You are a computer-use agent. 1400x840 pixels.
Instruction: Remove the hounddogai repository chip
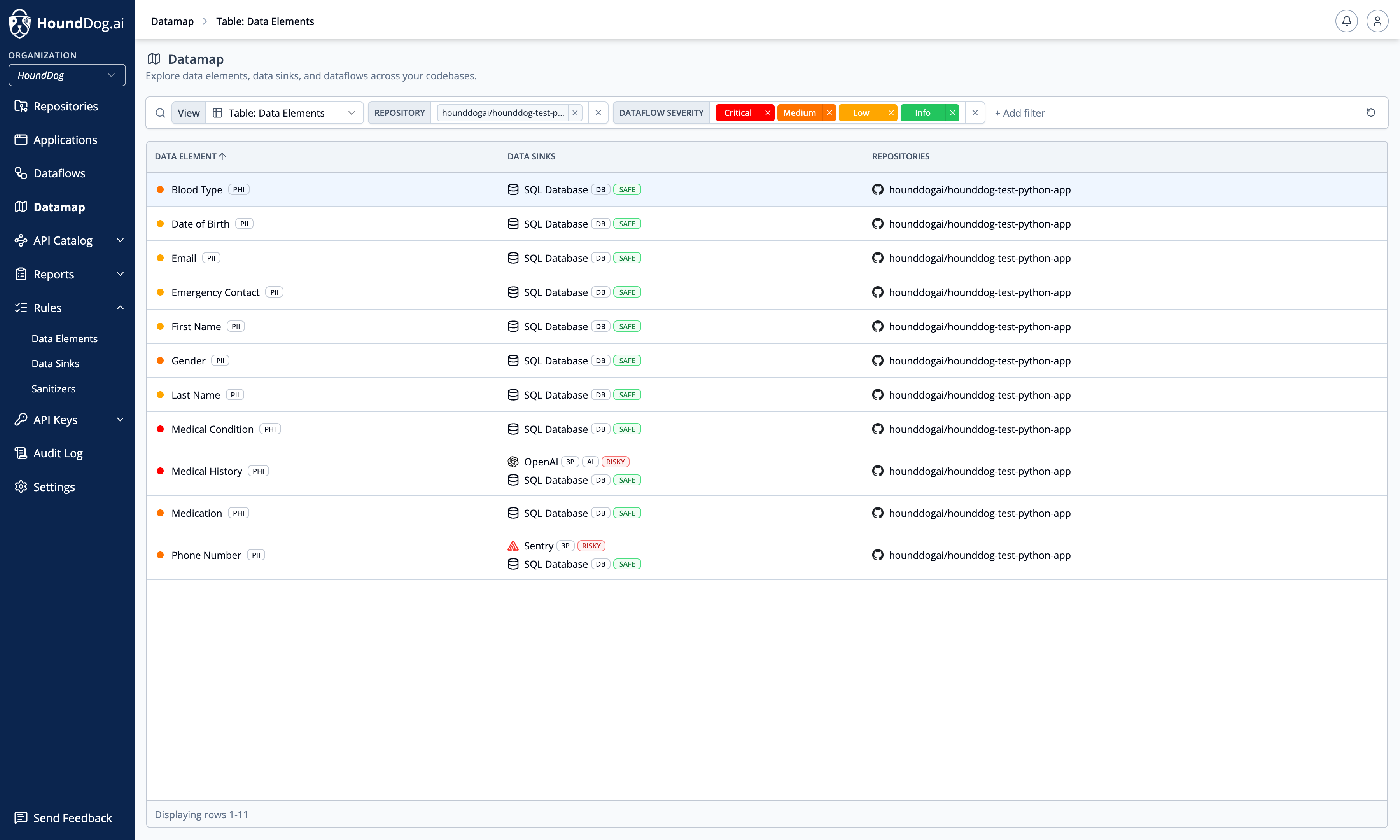(575, 113)
